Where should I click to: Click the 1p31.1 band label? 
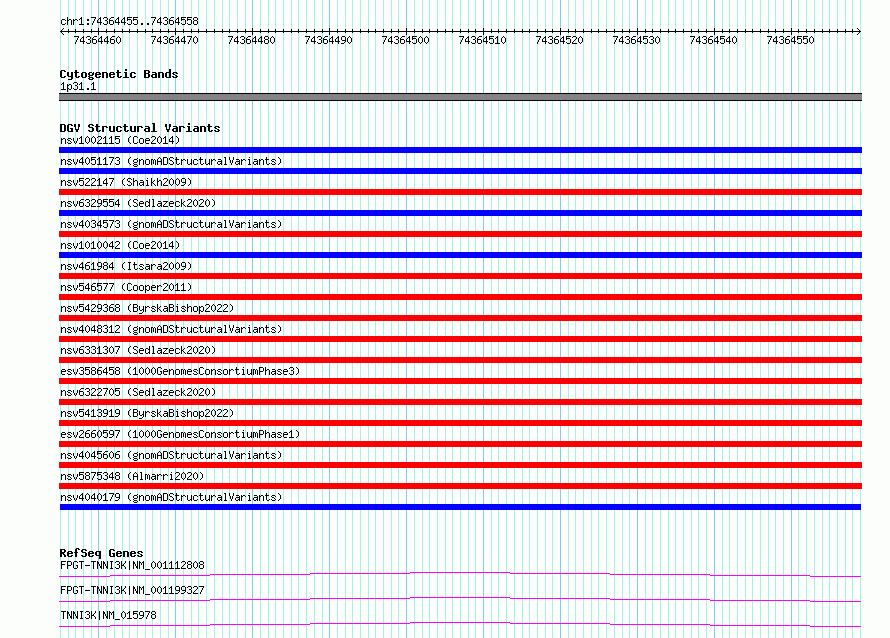(78, 86)
